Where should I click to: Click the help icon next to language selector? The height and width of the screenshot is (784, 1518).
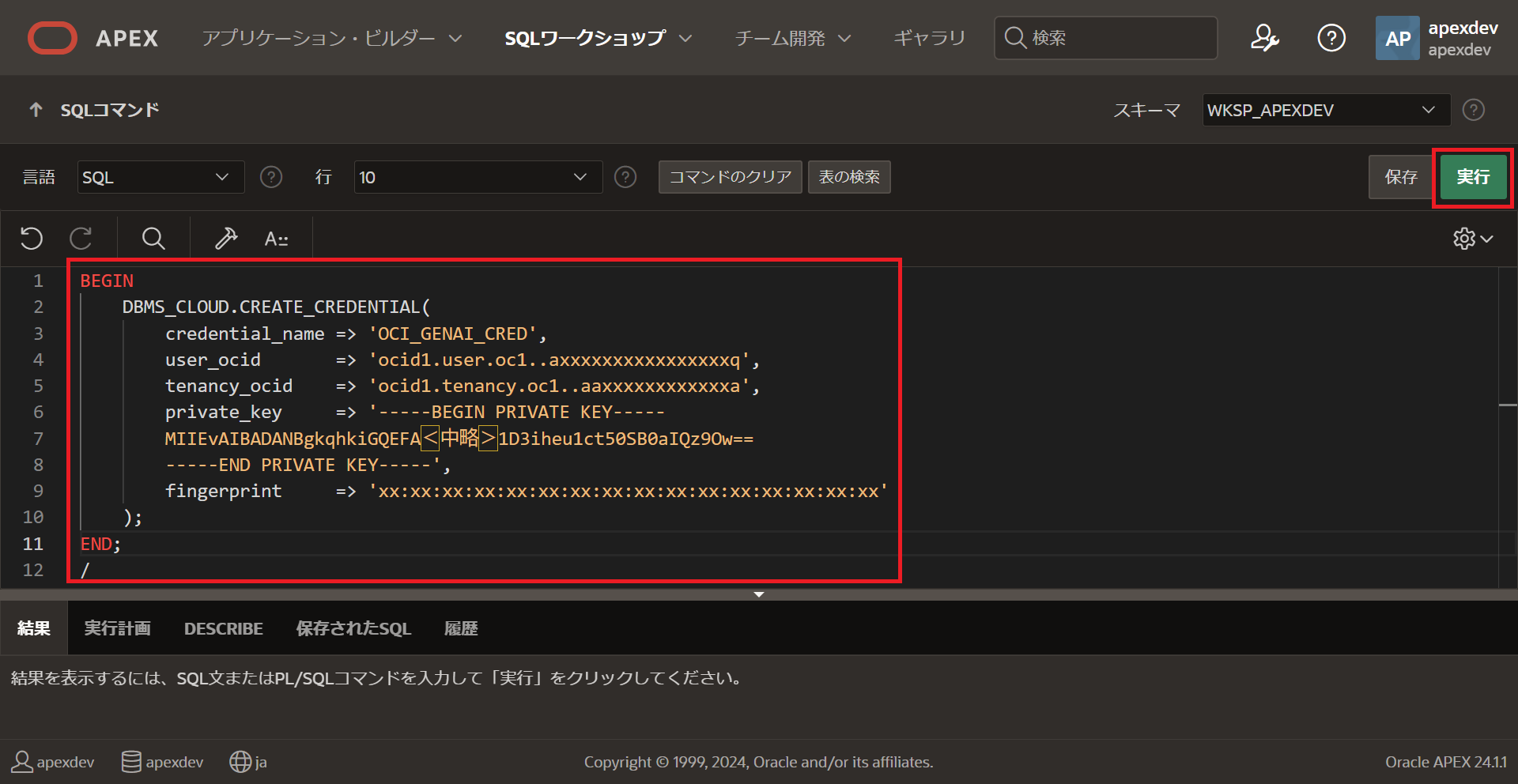(x=271, y=177)
